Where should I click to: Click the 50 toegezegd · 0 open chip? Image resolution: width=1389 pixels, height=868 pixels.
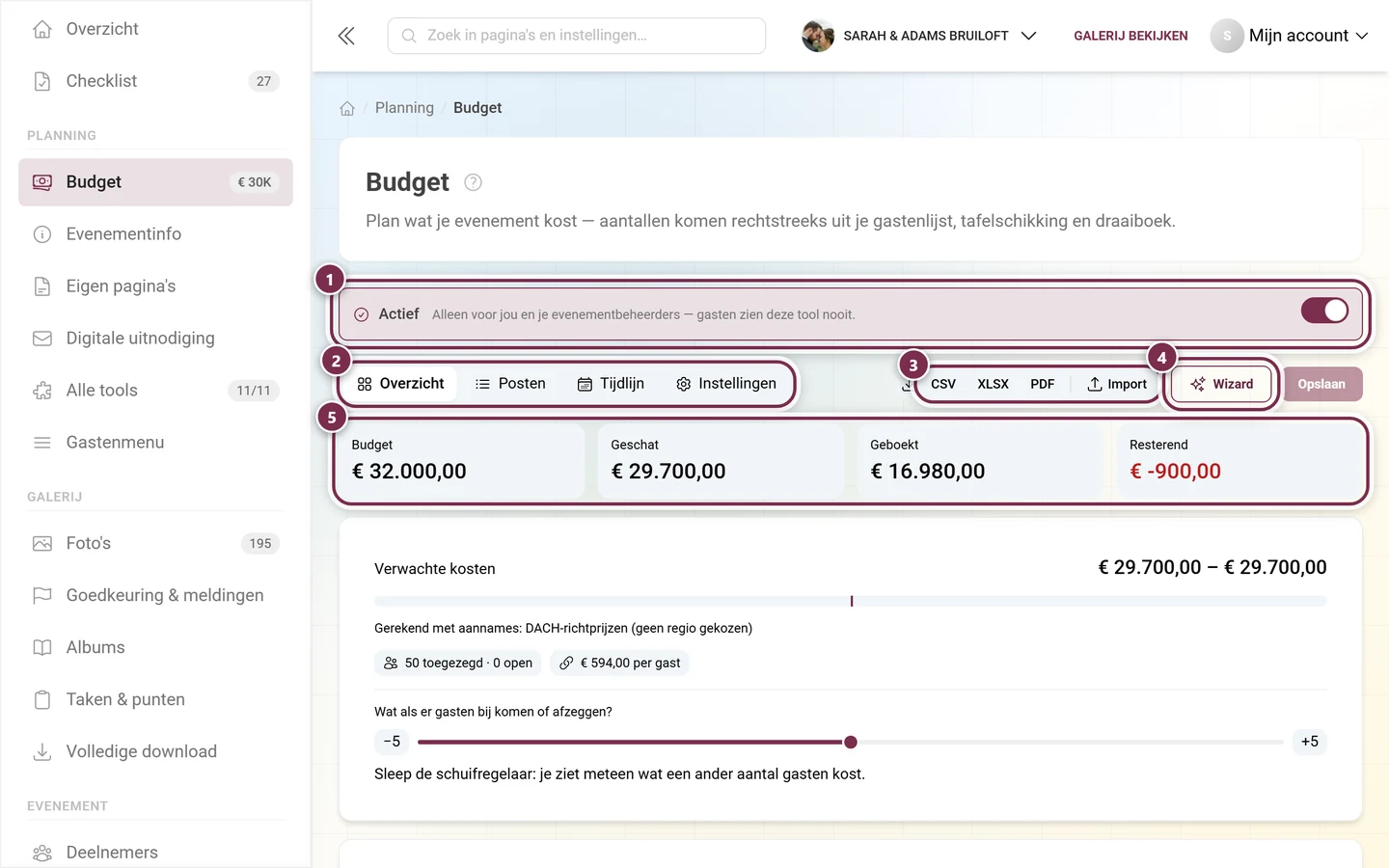point(458,663)
